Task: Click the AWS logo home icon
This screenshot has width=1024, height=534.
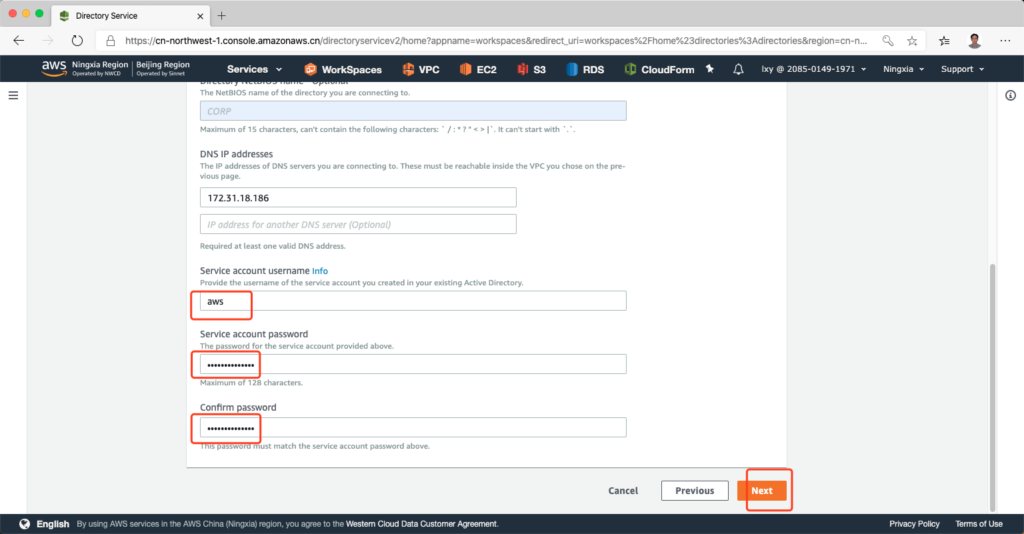Action: (53, 69)
